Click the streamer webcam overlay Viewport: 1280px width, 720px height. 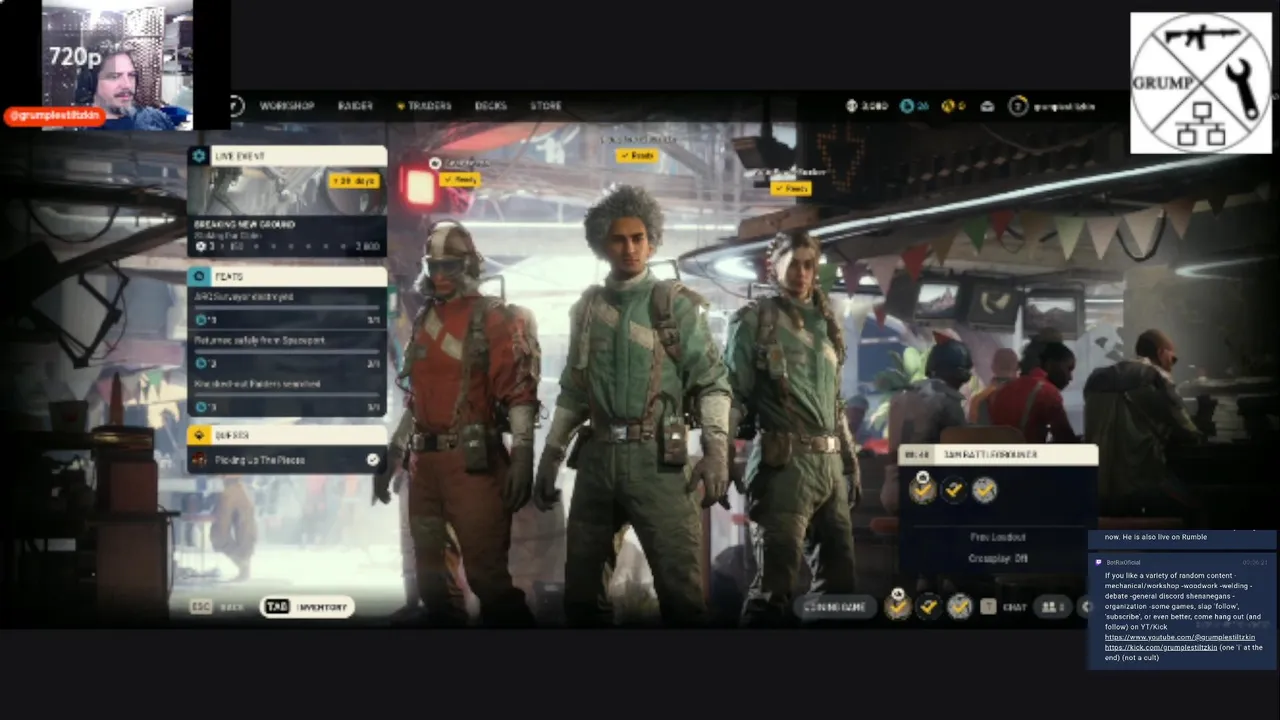tap(116, 65)
